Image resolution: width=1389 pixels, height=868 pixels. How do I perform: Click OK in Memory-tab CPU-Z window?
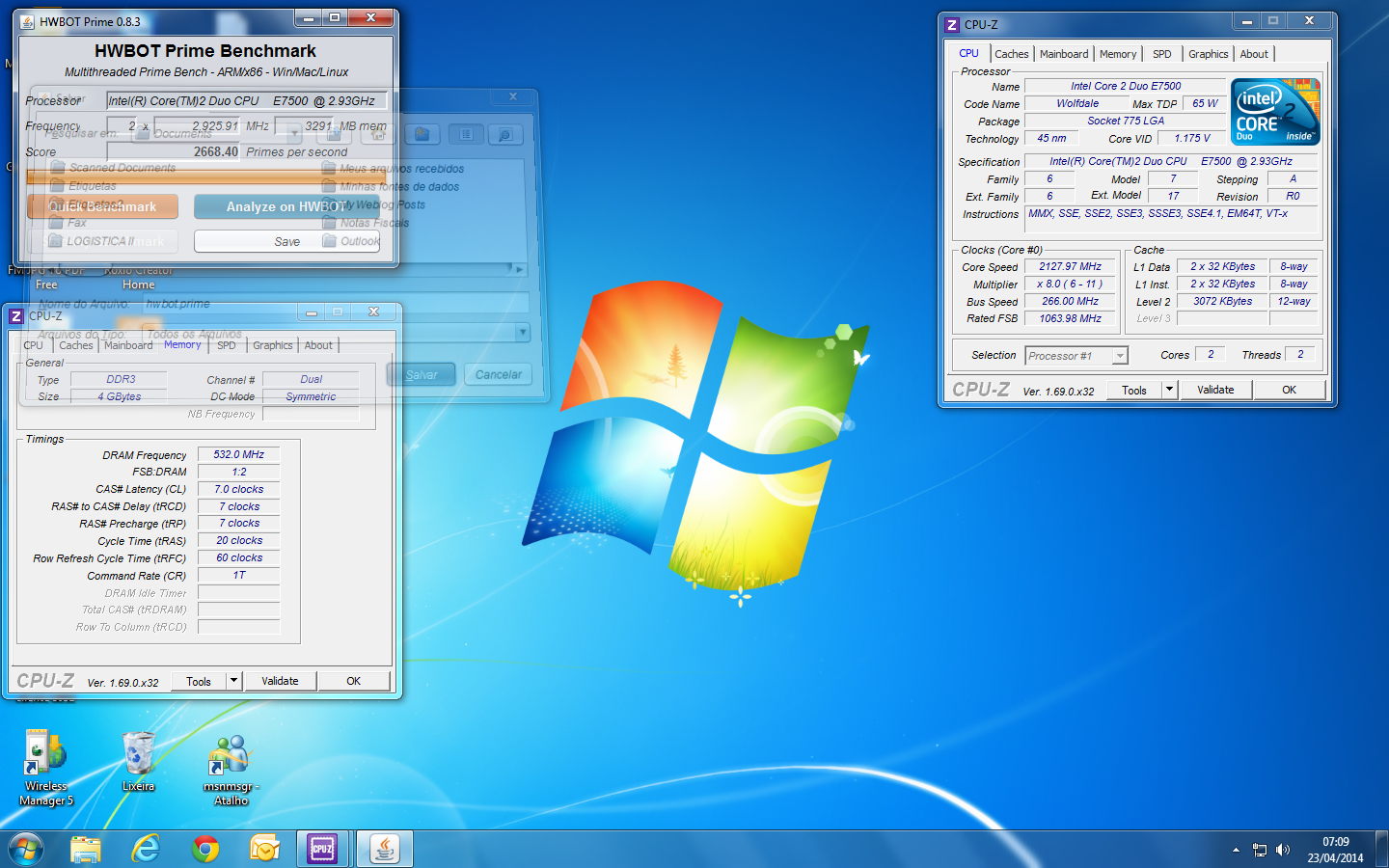tap(353, 681)
